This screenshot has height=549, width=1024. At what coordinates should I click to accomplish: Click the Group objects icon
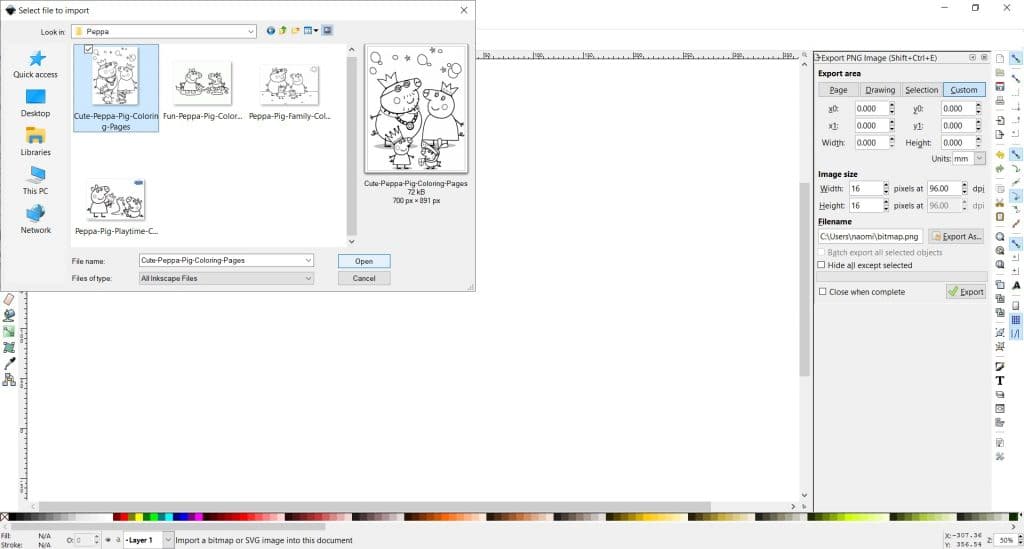(1000, 333)
